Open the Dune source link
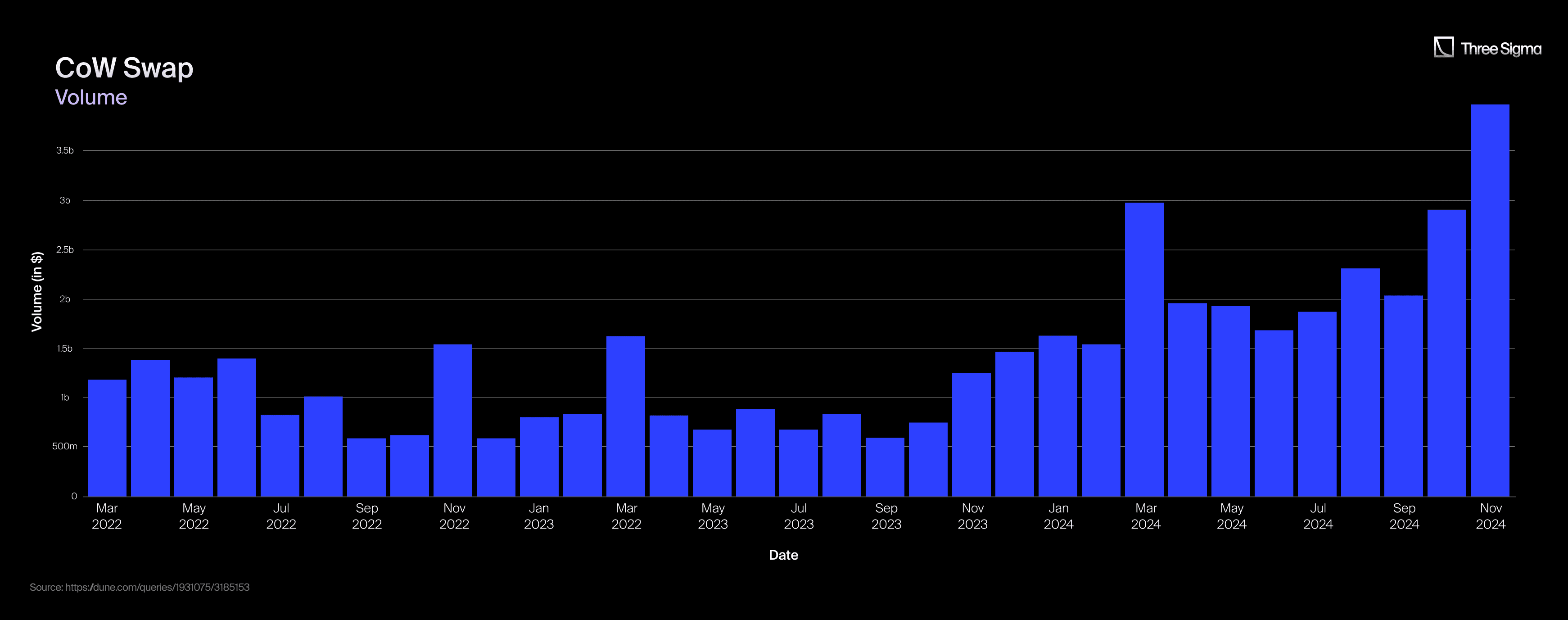The image size is (1568, 620). (x=157, y=587)
